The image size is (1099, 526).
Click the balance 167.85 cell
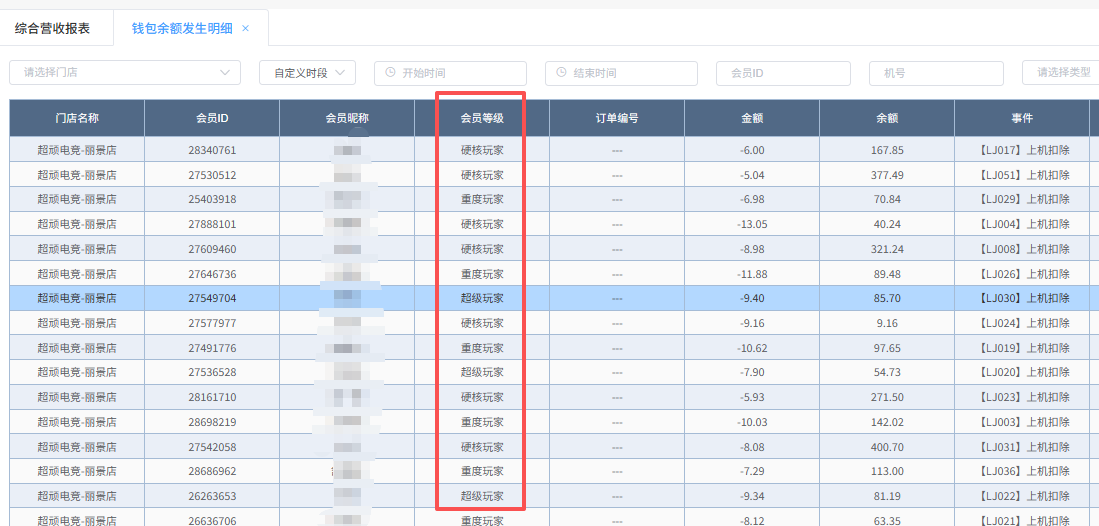coord(887,149)
